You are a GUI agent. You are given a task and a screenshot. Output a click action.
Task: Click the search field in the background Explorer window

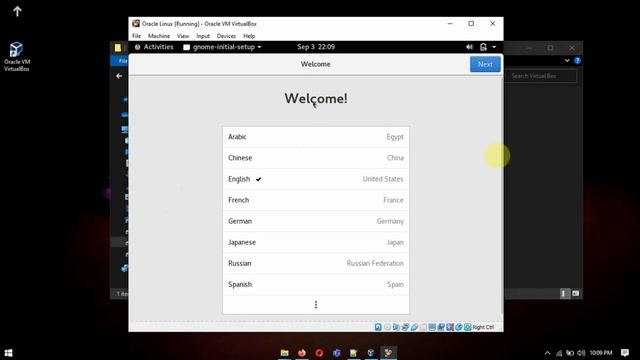pos(541,76)
